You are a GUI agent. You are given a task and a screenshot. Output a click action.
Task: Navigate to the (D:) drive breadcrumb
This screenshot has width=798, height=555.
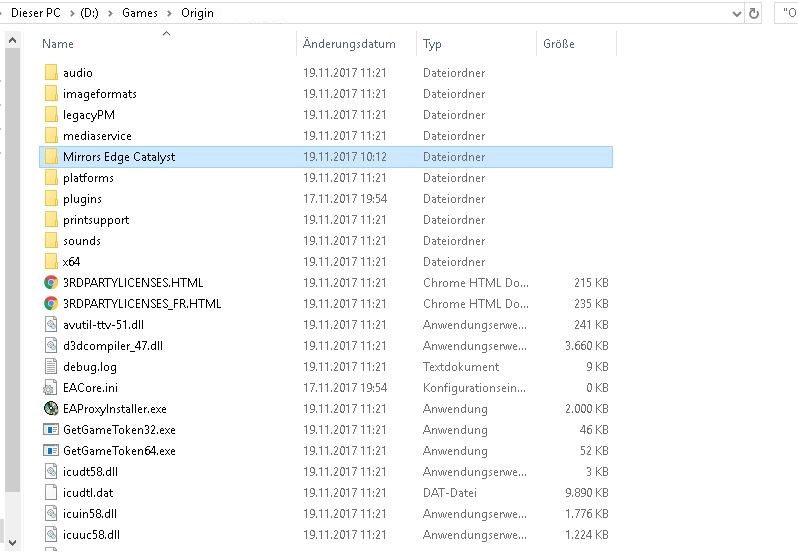(x=90, y=13)
